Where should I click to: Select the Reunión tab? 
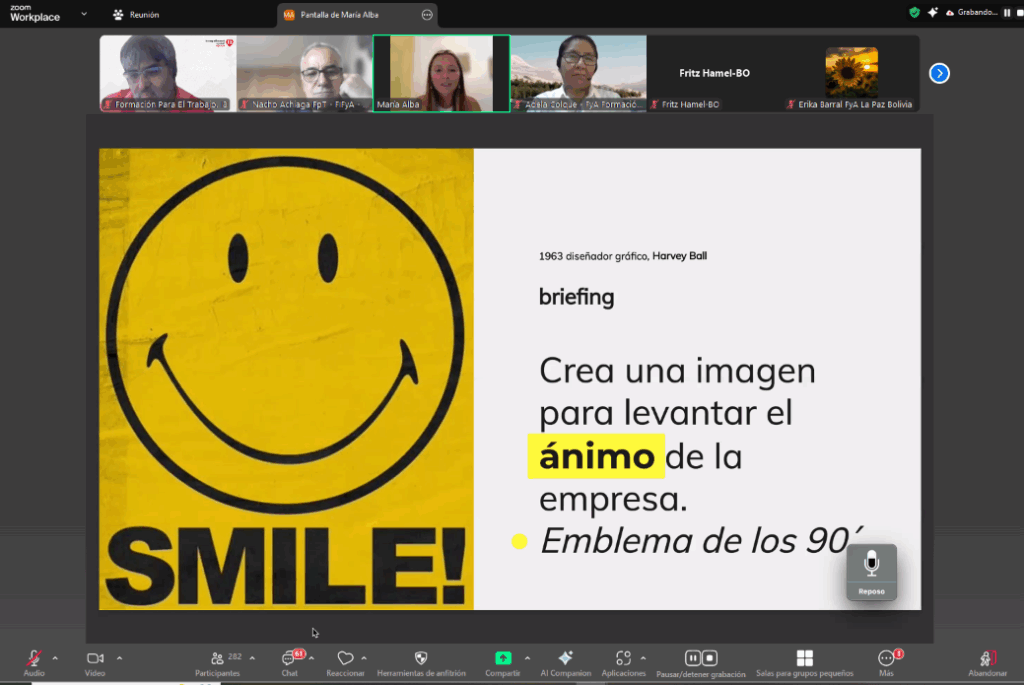(x=136, y=14)
